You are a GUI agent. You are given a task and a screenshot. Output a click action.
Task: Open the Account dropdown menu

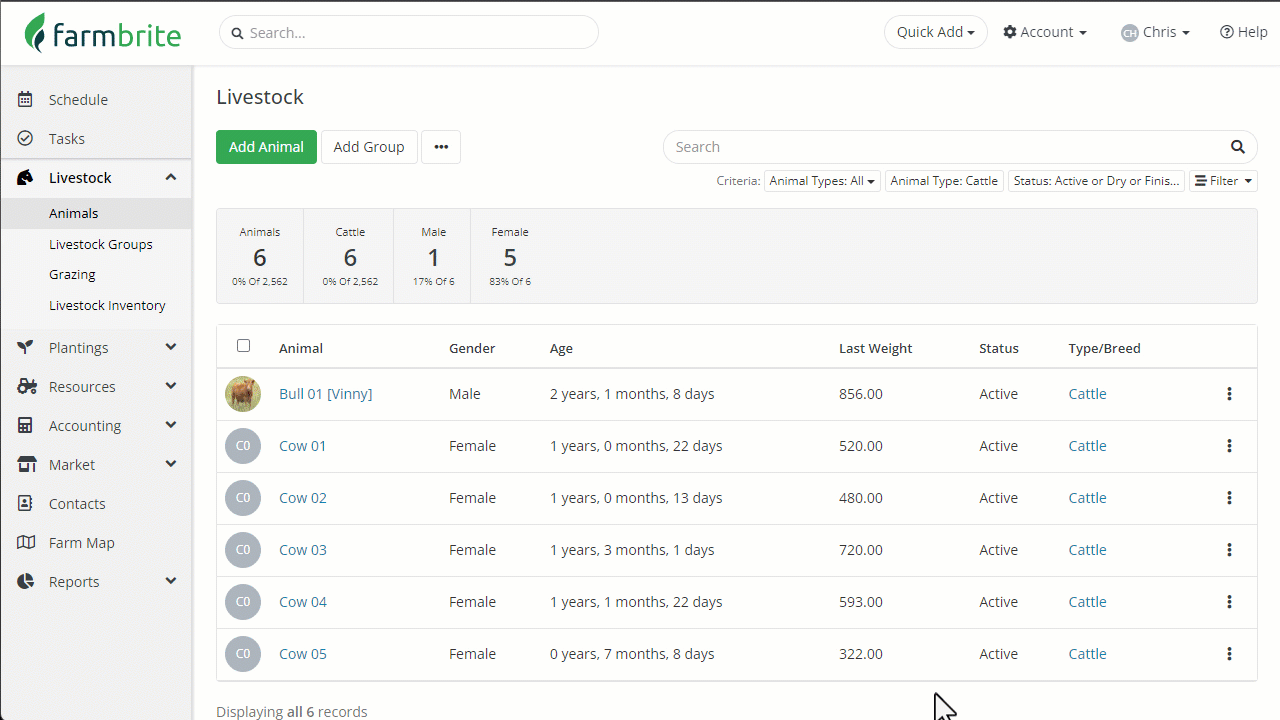tap(1045, 32)
